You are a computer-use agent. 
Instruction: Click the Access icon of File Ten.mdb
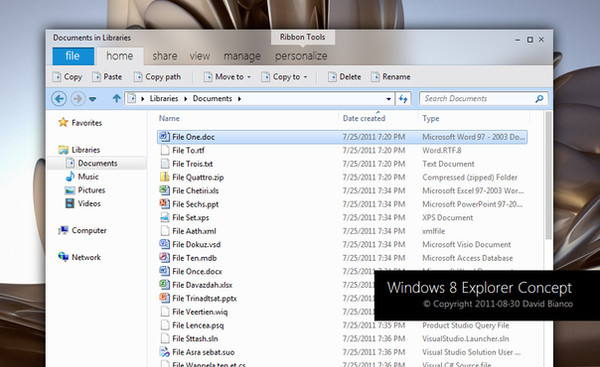pos(165,258)
